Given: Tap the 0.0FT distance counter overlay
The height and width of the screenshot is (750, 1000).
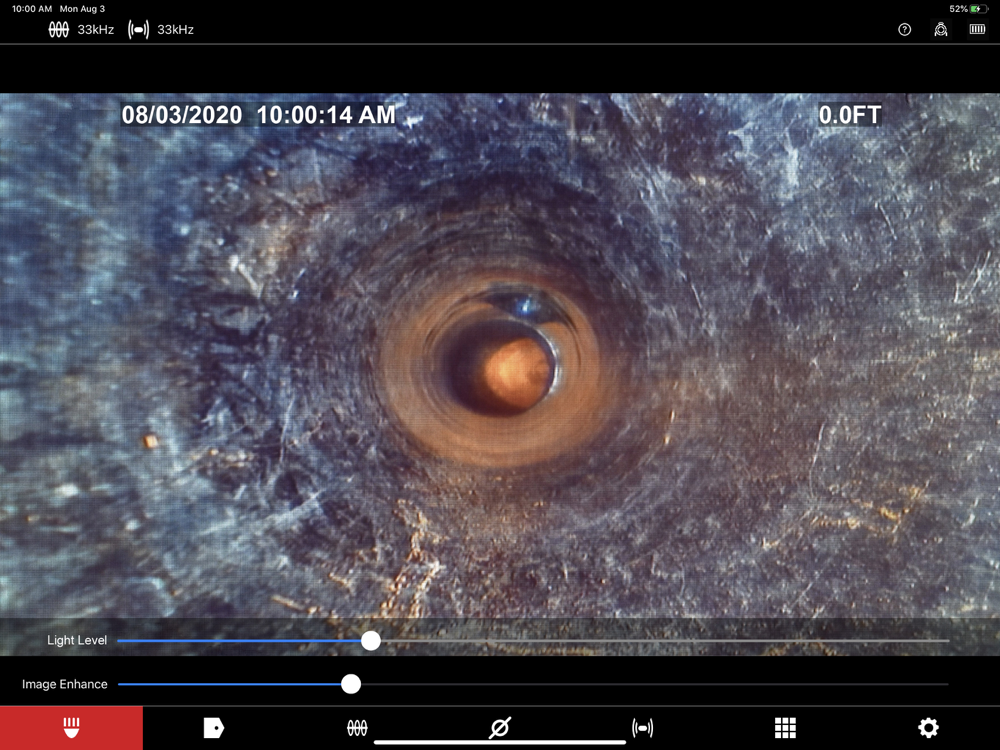Looking at the screenshot, I should tap(849, 115).
